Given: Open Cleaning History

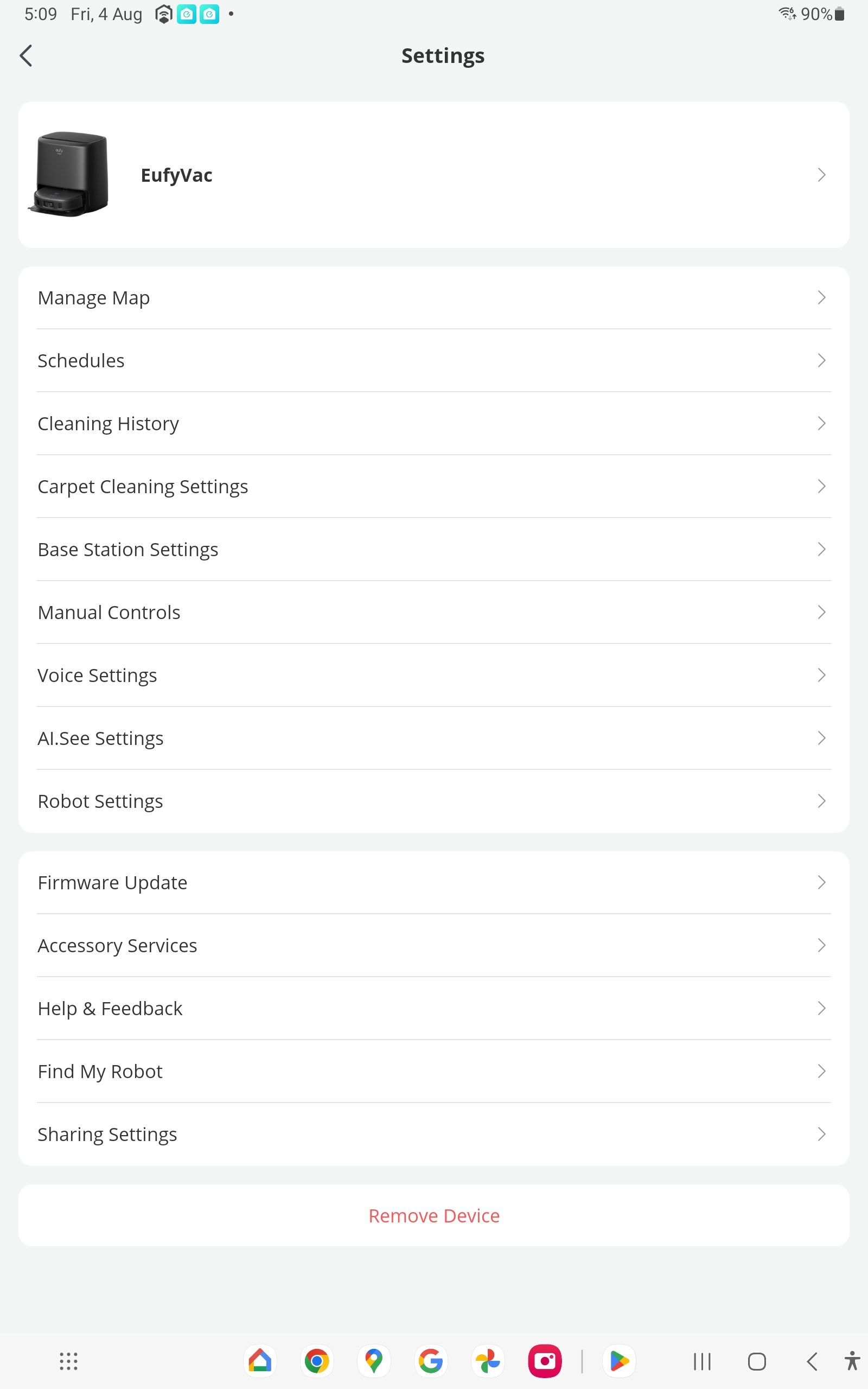Looking at the screenshot, I should coord(108,424).
